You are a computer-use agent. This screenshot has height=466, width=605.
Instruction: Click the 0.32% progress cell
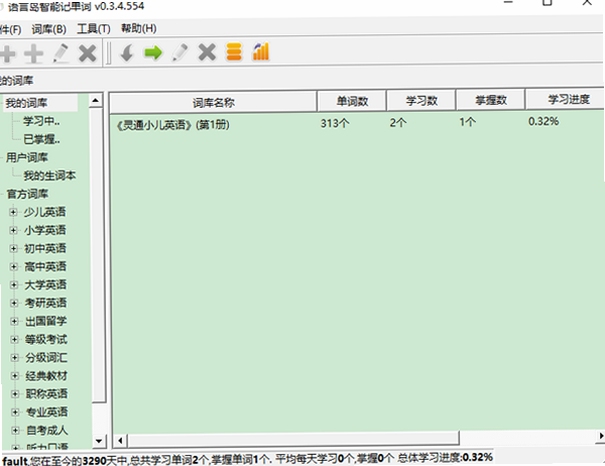[x=543, y=122]
